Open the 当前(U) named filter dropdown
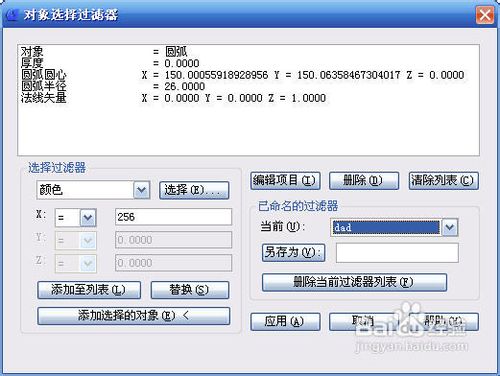This screenshot has width=500, height=376. (450, 228)
